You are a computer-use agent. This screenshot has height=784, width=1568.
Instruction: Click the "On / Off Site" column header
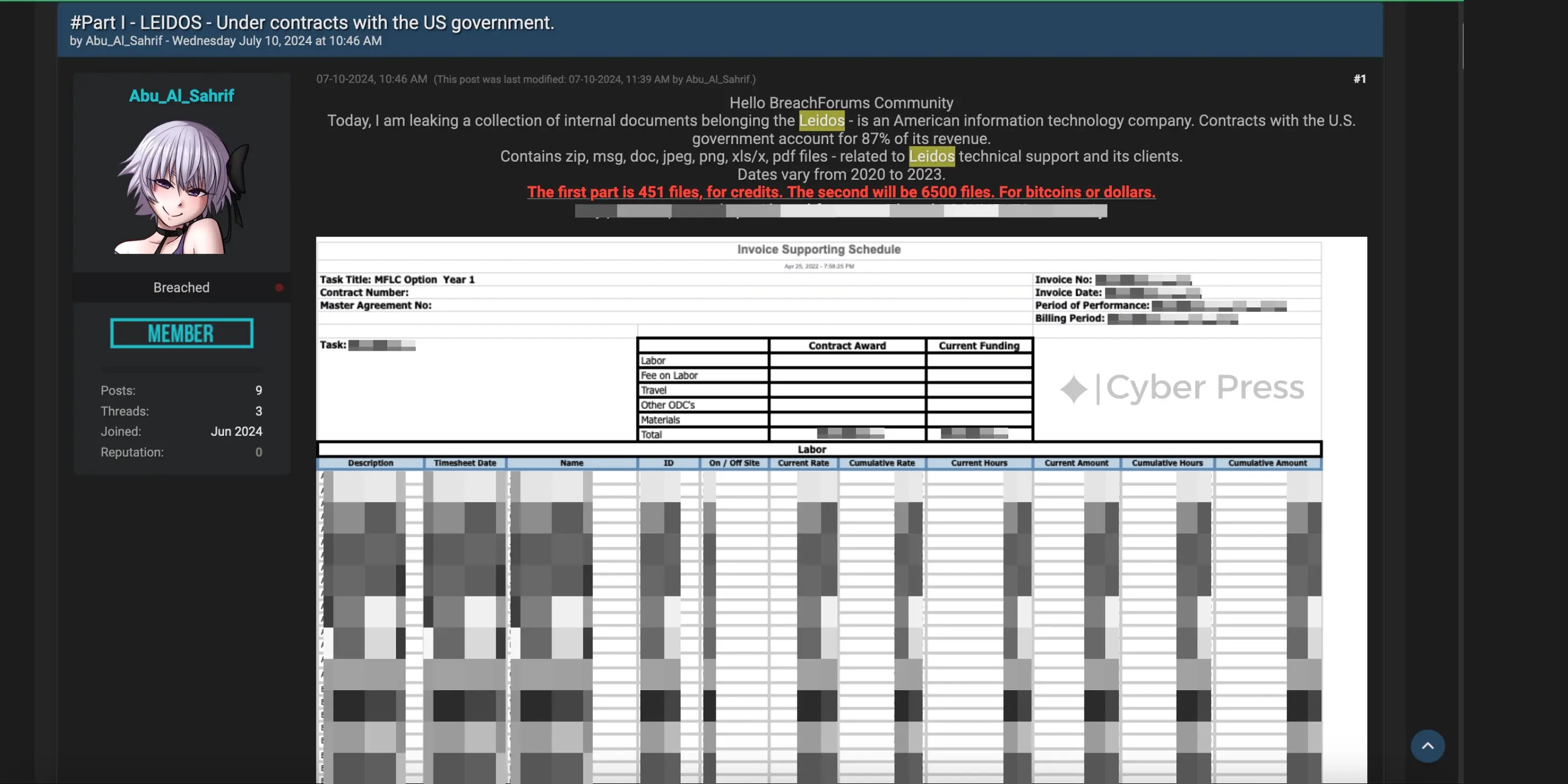734,463
